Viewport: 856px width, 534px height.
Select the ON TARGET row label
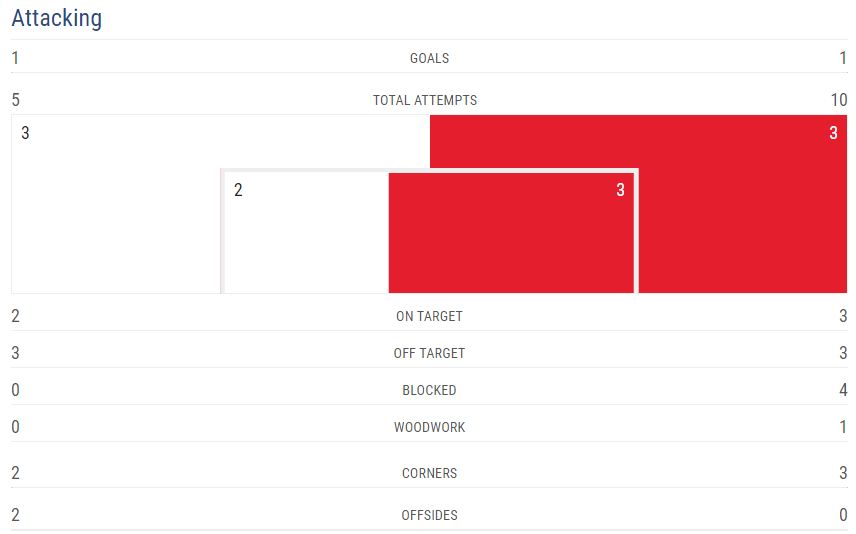(429, 316)
